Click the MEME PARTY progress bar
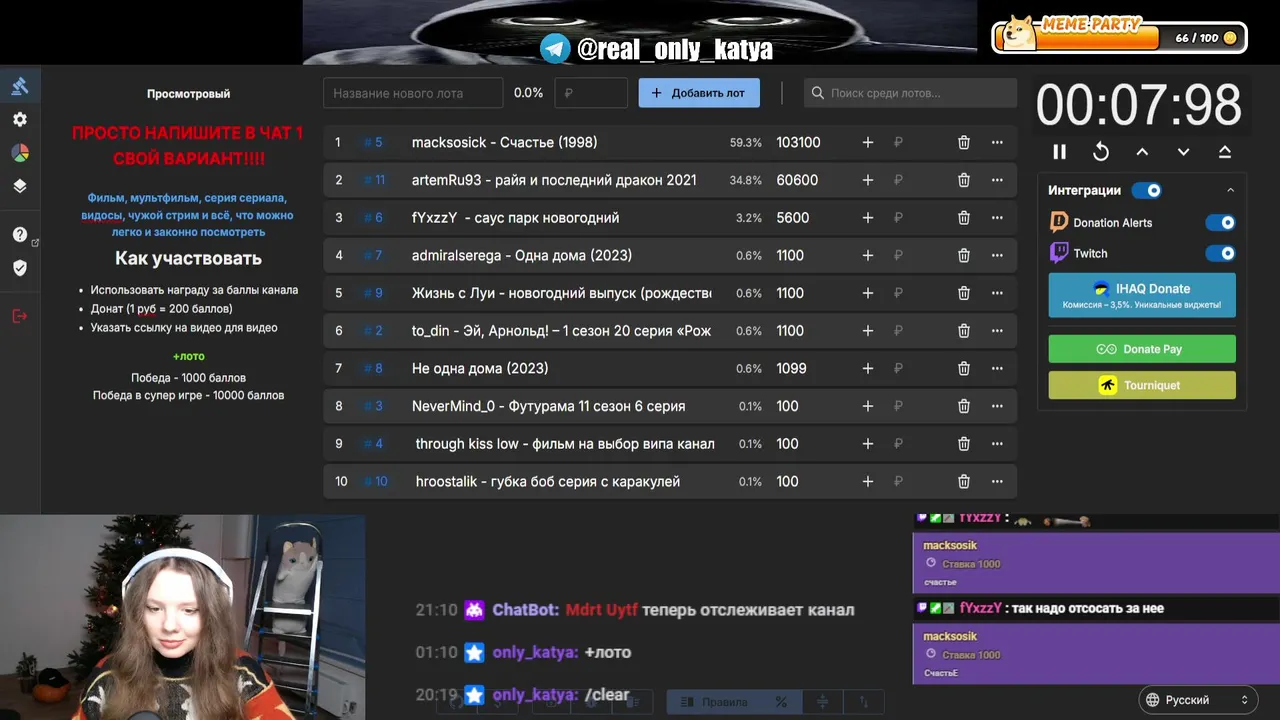1280x720 pixels. coord(1119,37)
